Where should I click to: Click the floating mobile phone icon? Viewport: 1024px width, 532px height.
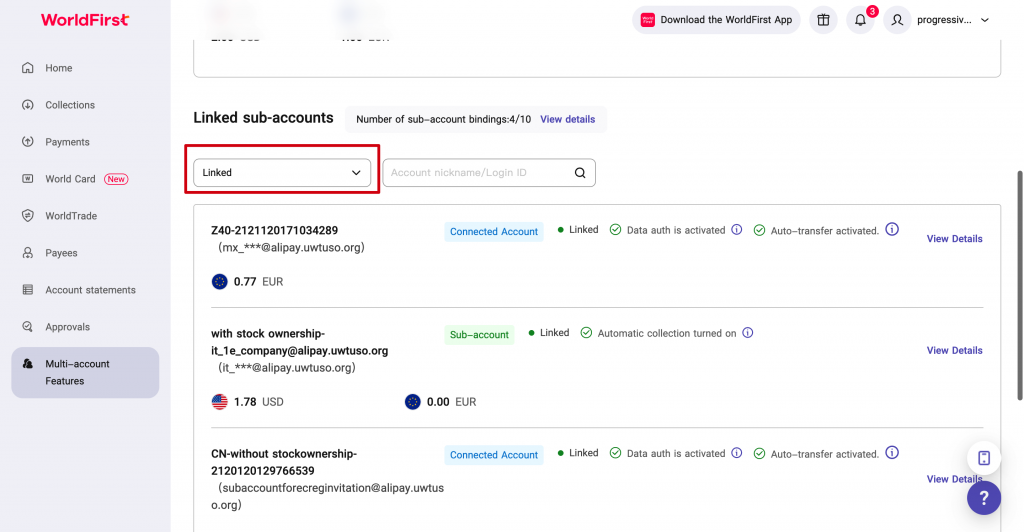click(x=984, y=458)
